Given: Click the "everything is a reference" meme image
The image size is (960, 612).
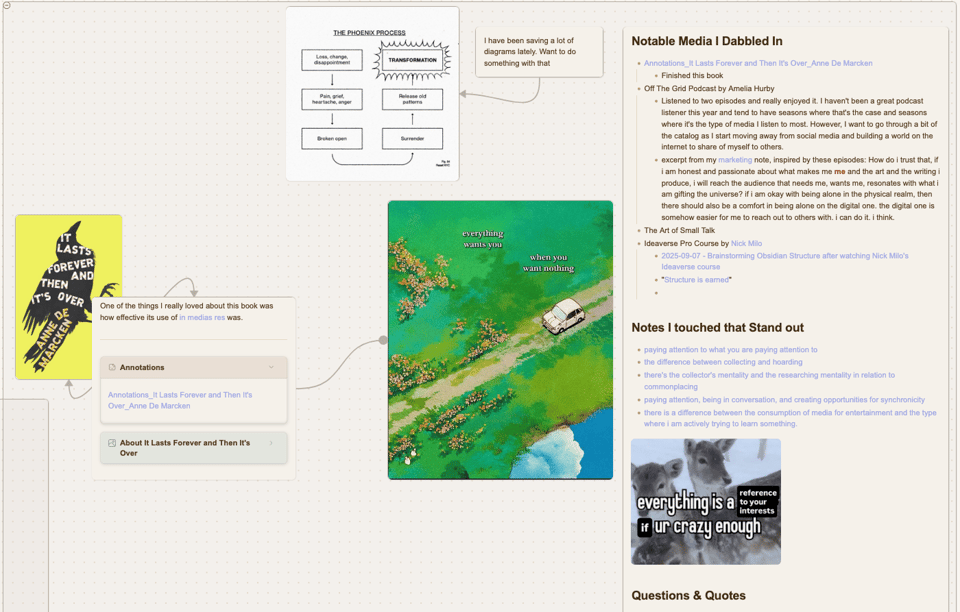Looking at the screenshot, I should tap(705, 500).
